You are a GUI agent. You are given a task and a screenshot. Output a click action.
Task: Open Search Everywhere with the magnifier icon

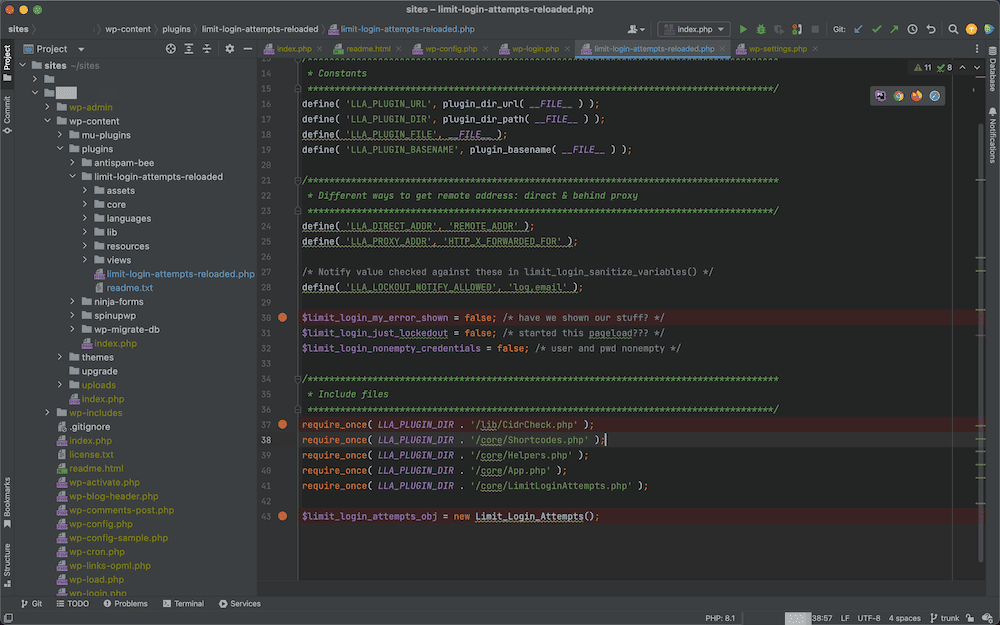952,29
